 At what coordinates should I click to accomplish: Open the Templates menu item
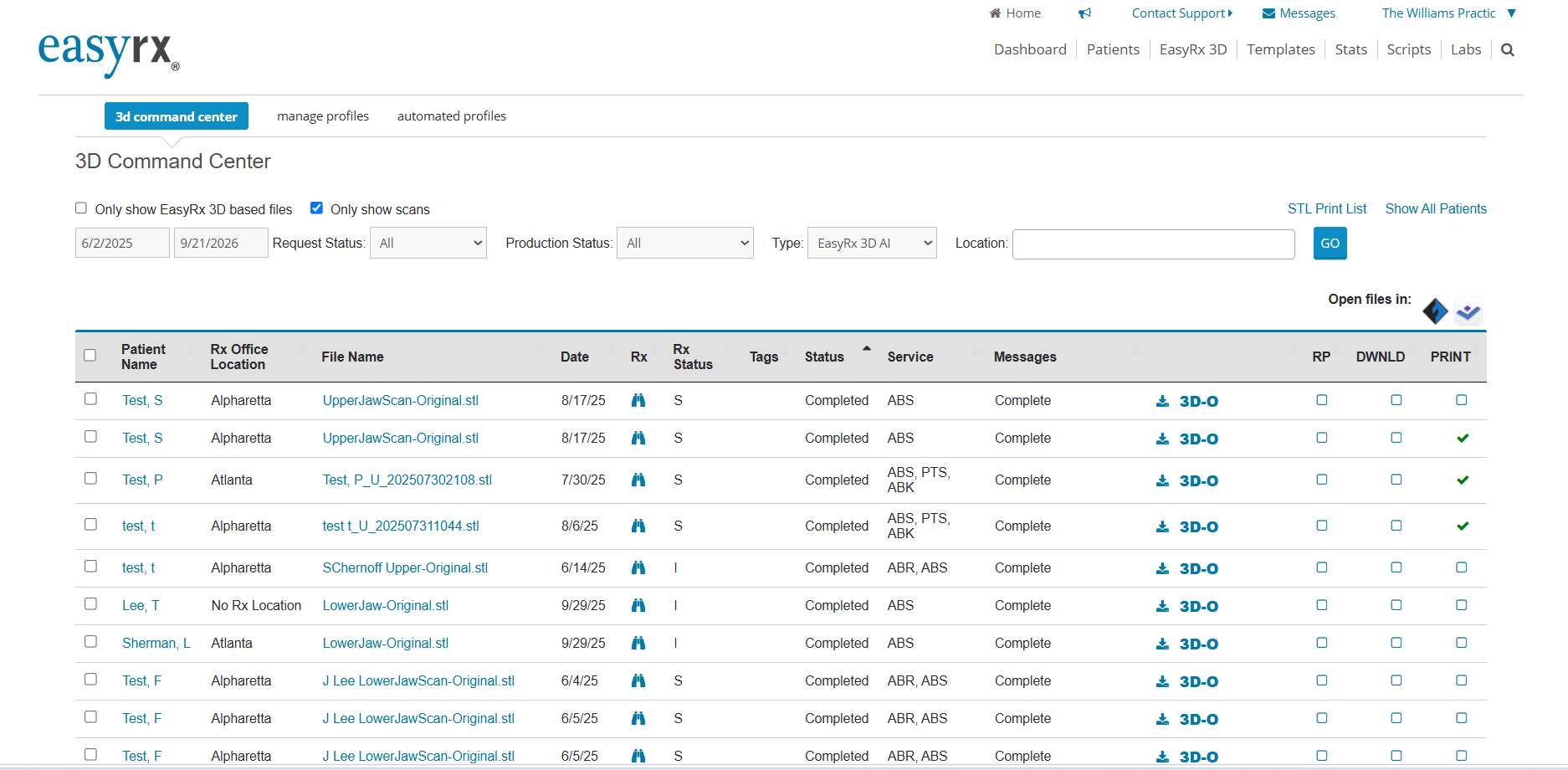point(1281,50)
